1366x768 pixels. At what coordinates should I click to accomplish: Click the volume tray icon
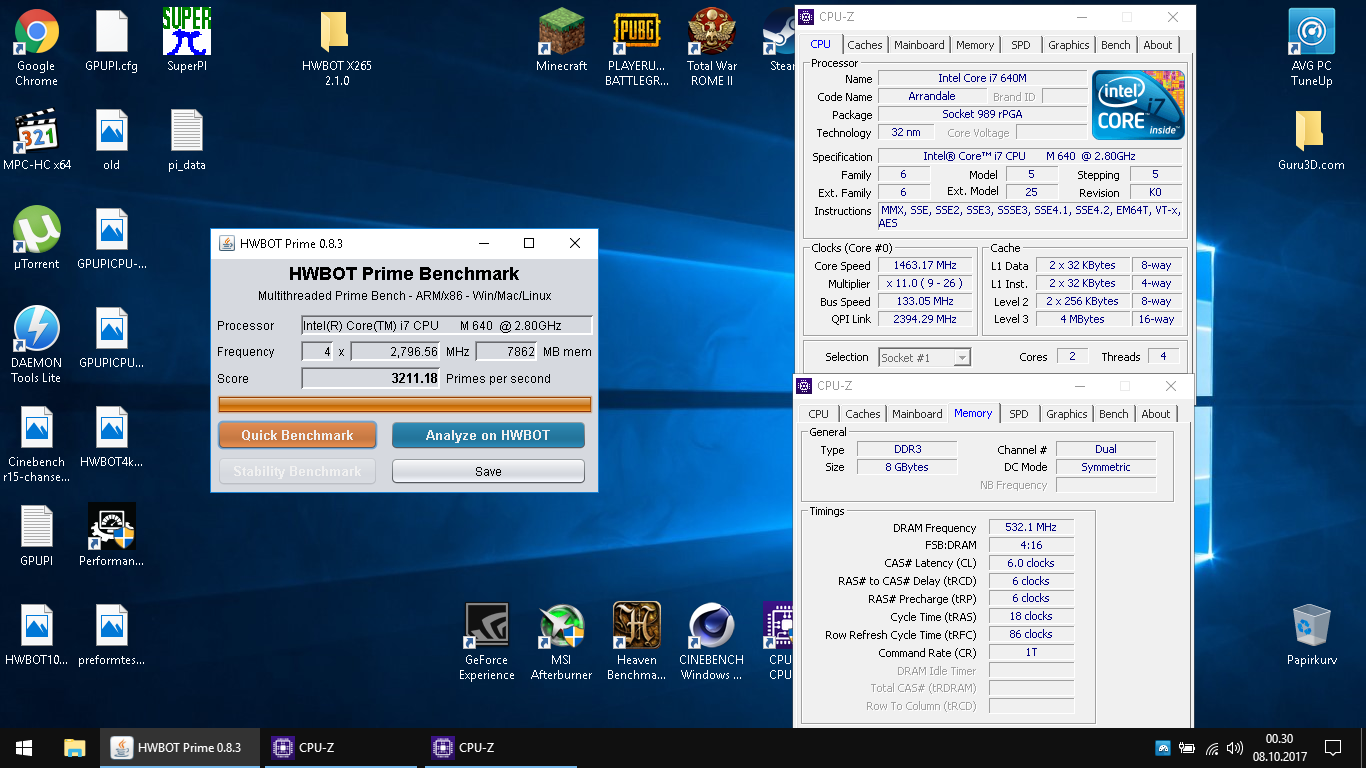[1235, 748]
